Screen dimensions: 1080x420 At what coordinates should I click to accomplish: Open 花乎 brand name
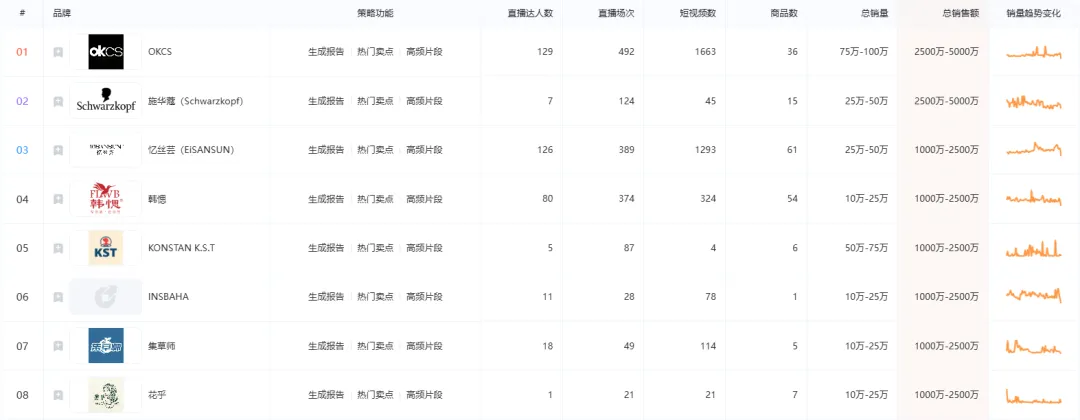(x=157, y=395)
